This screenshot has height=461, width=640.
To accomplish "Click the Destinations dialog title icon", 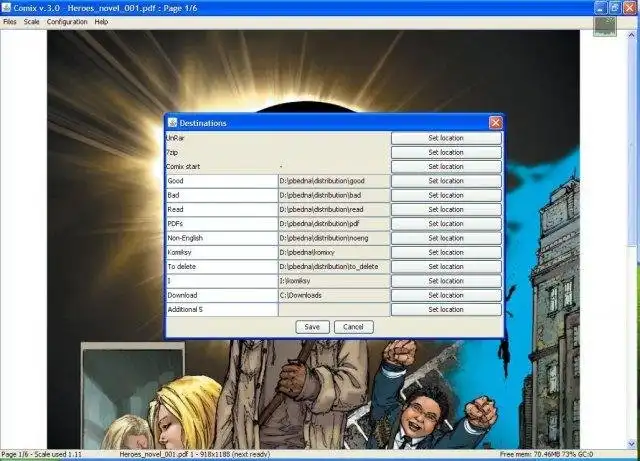I will coord(172,122).
